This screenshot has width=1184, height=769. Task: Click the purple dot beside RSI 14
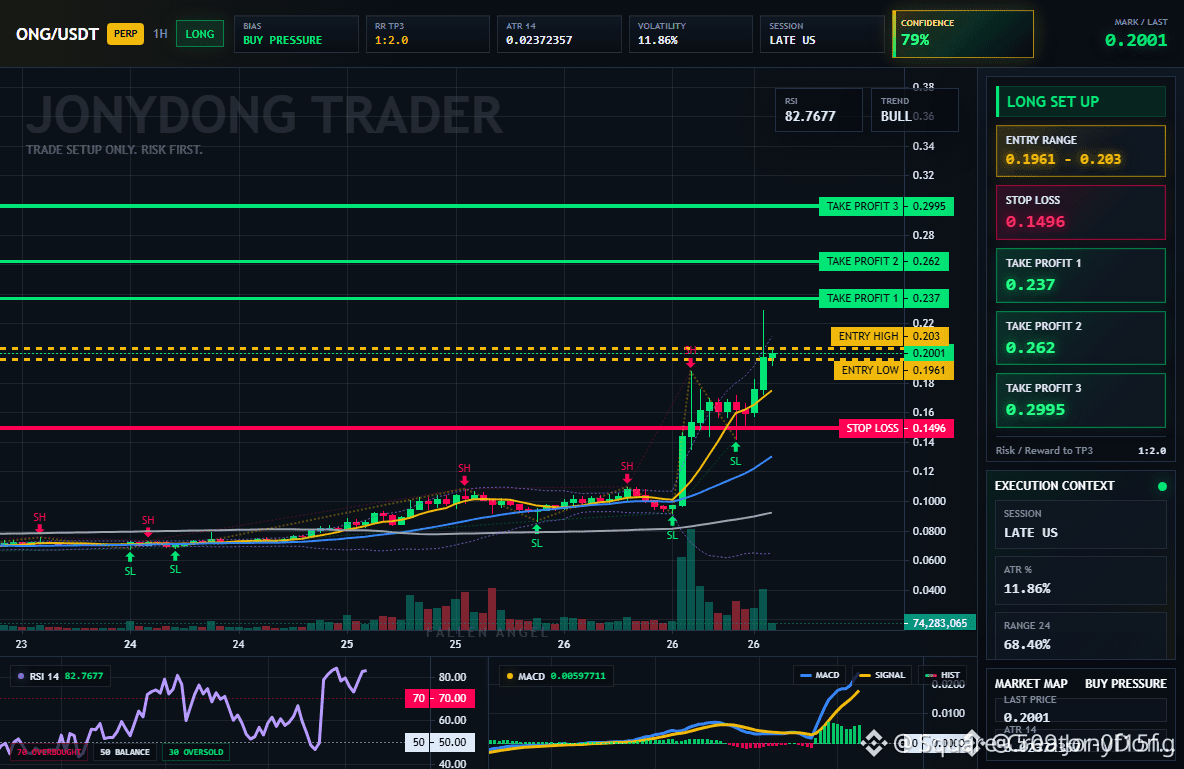21,676
